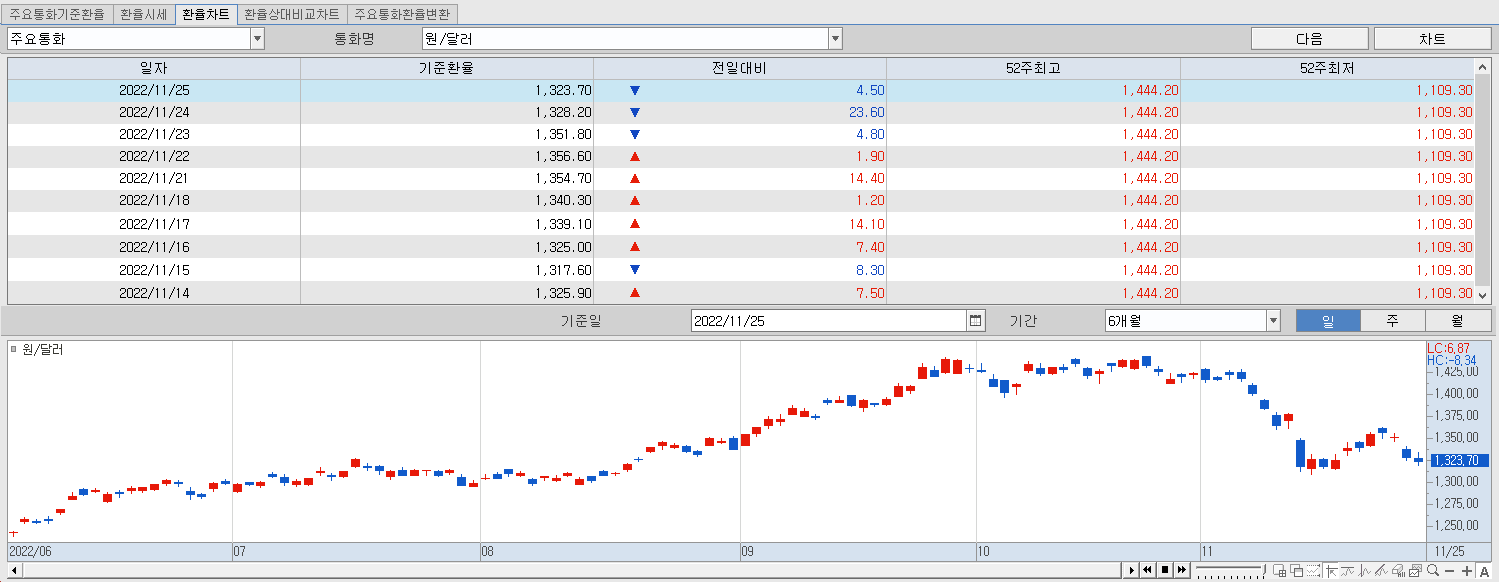Select the 2022/11/24 row date

(154, 112)
